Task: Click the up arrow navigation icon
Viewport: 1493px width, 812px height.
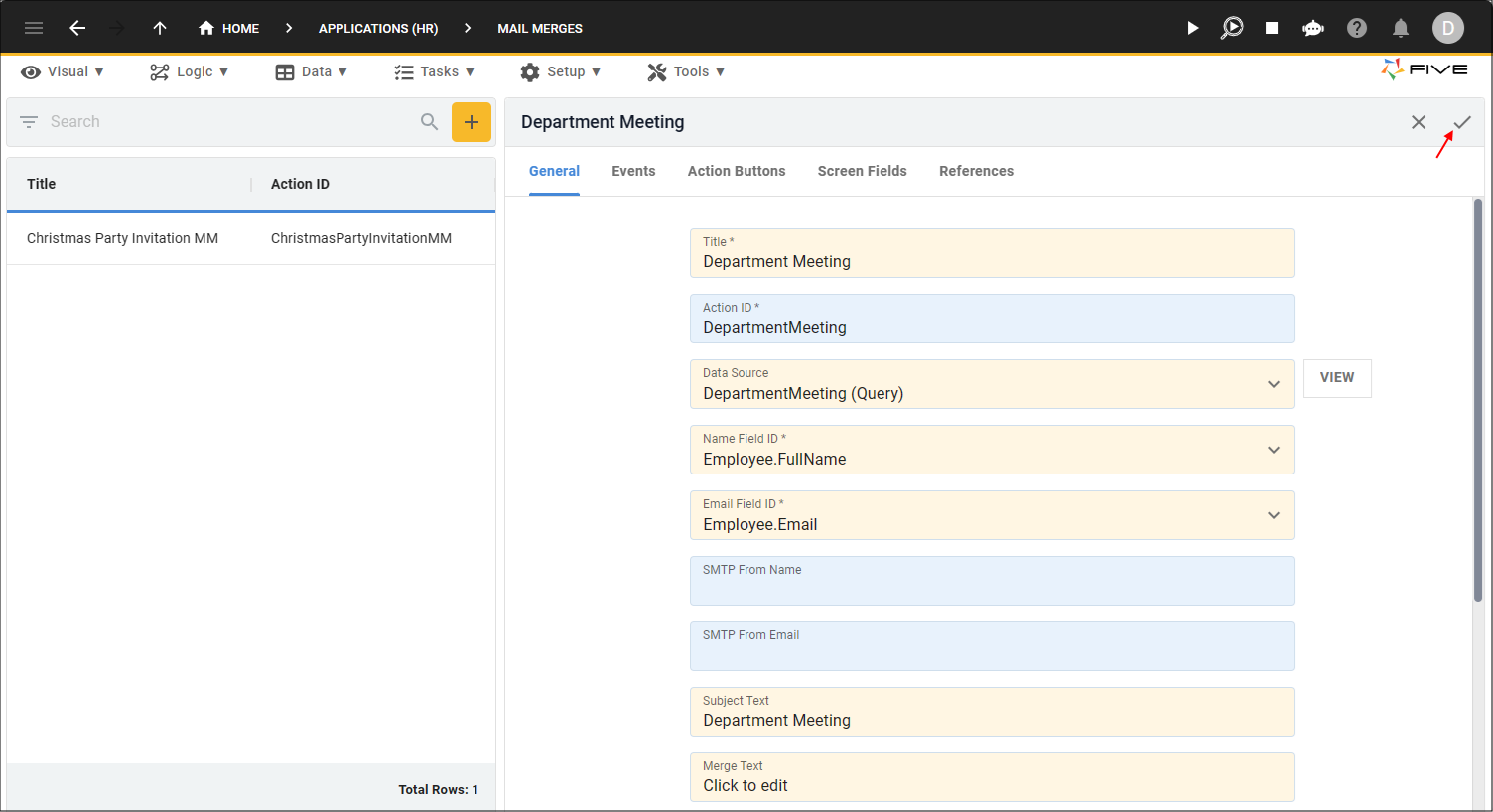Action: pyautogui.click(x=160, y=28)
